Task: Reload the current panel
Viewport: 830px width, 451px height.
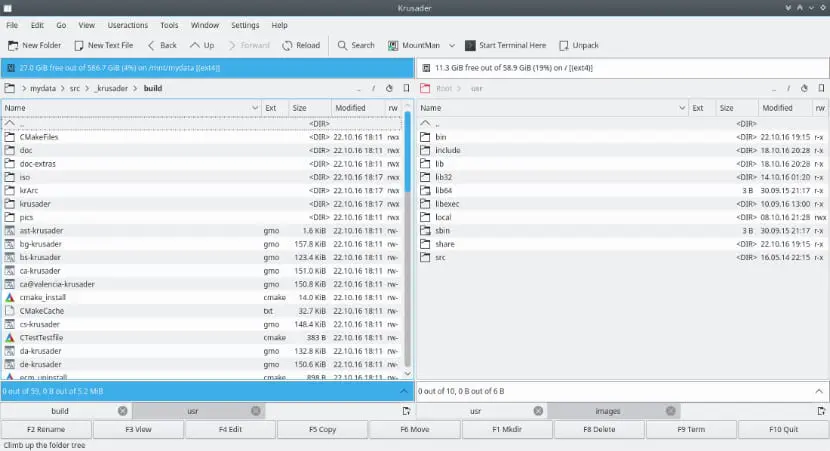Action: click(x=301, y=46)
